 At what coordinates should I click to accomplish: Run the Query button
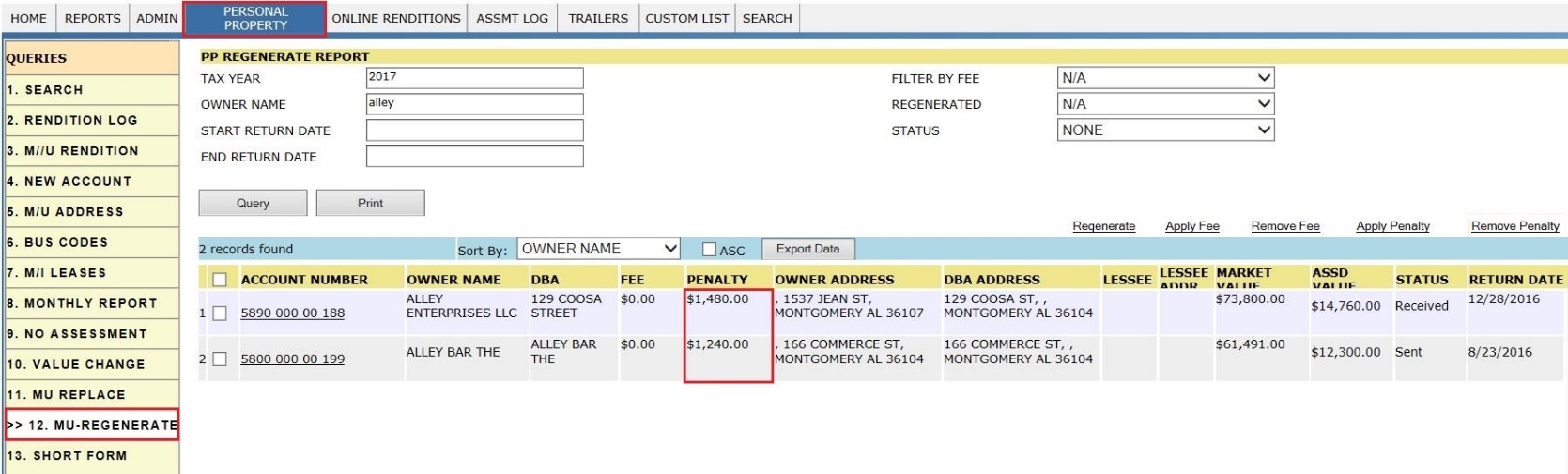point(253,203)
